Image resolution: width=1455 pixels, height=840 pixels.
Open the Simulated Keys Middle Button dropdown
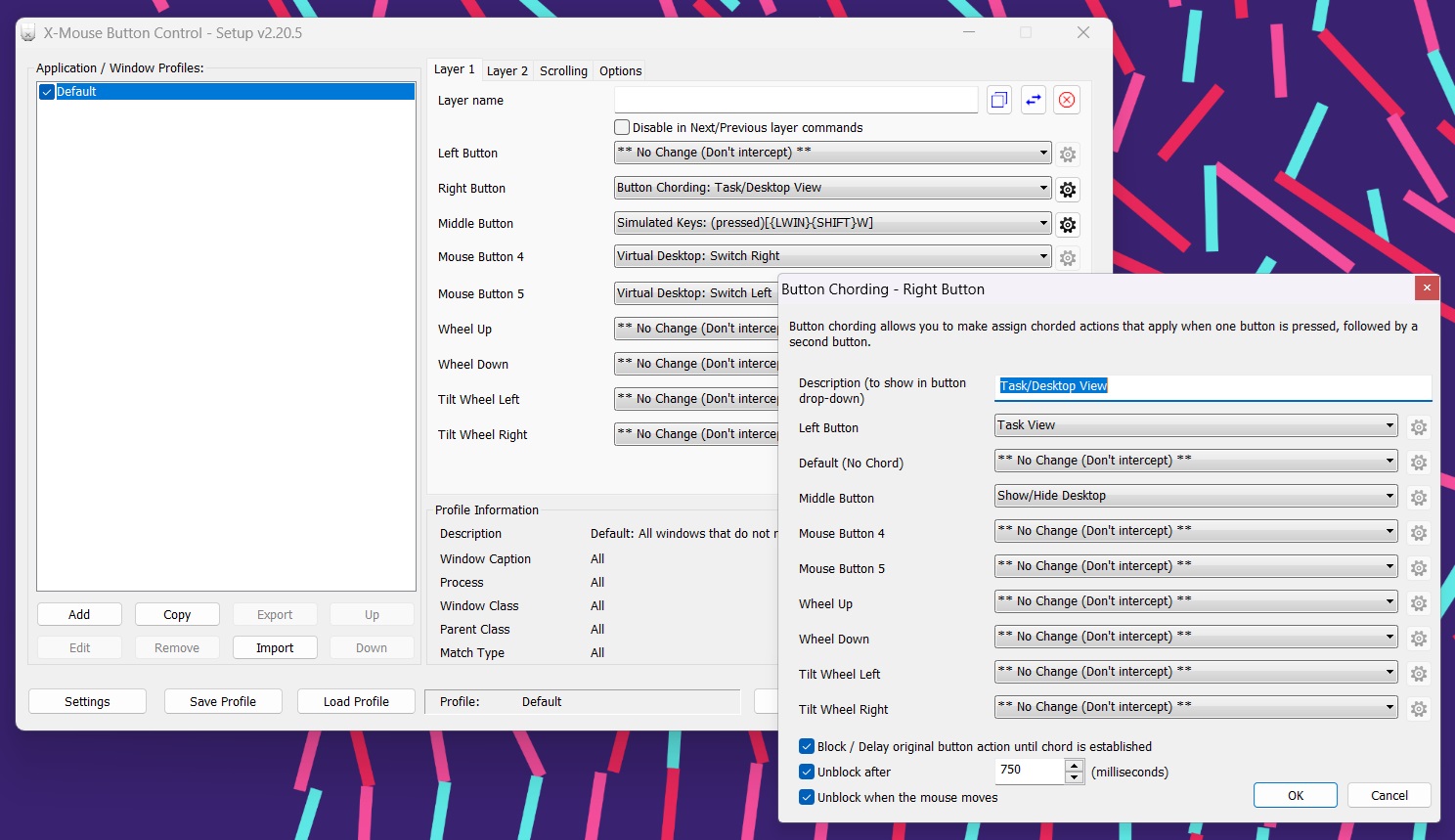click(x=833, y=223)
